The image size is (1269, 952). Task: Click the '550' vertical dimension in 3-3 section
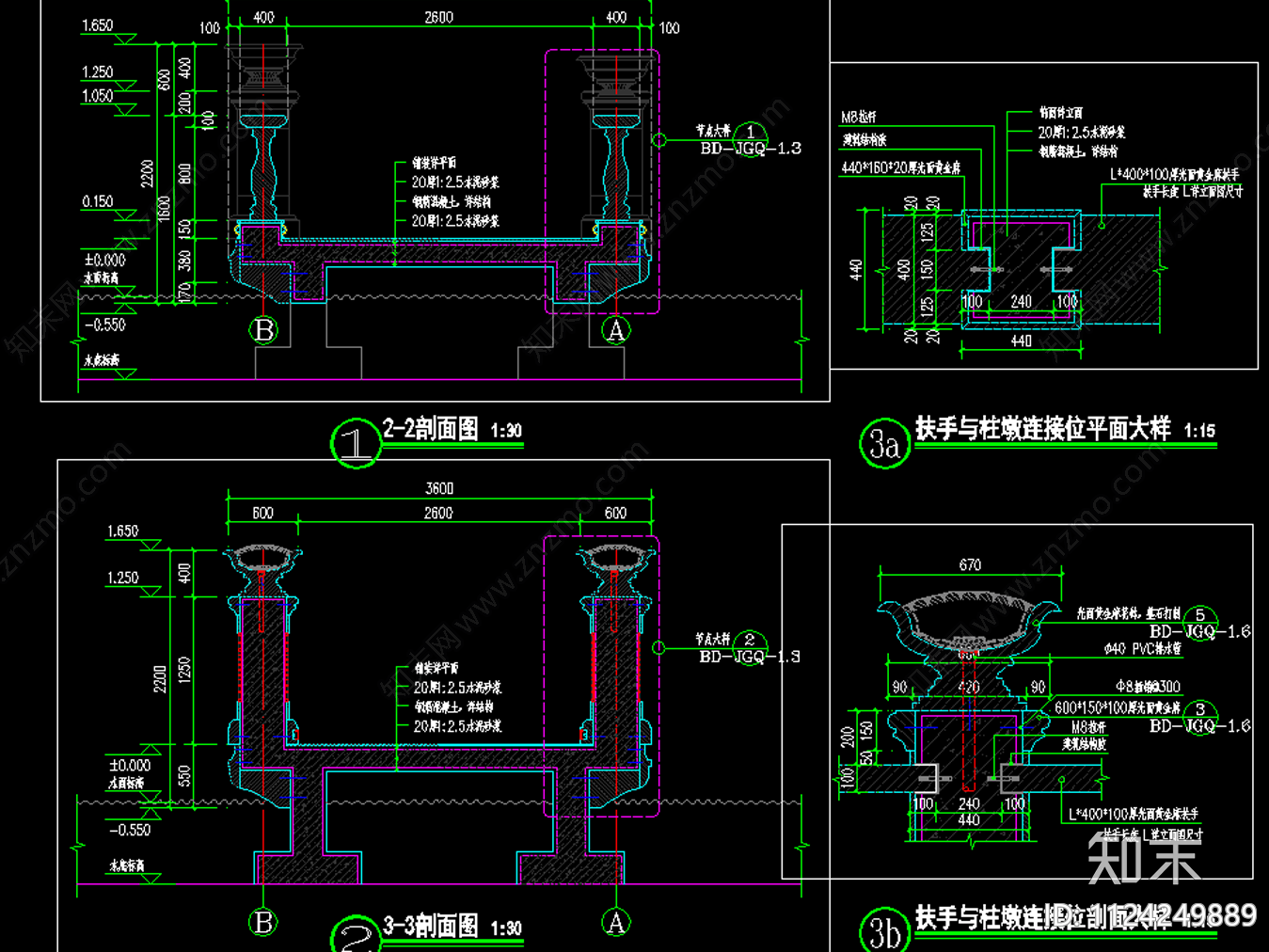click(184, 775)
